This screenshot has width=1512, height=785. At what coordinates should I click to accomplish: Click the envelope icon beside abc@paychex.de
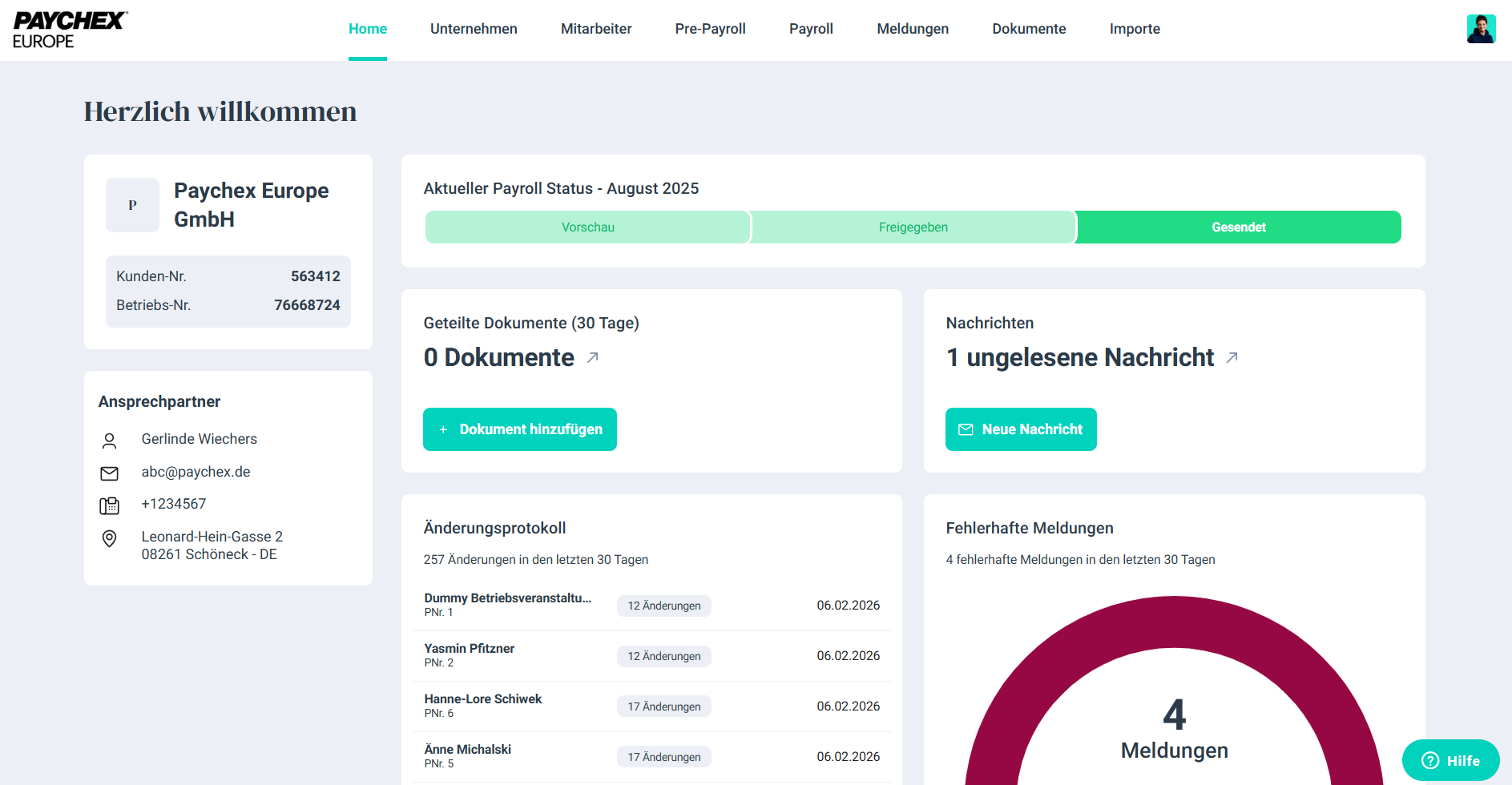(110, 473)
